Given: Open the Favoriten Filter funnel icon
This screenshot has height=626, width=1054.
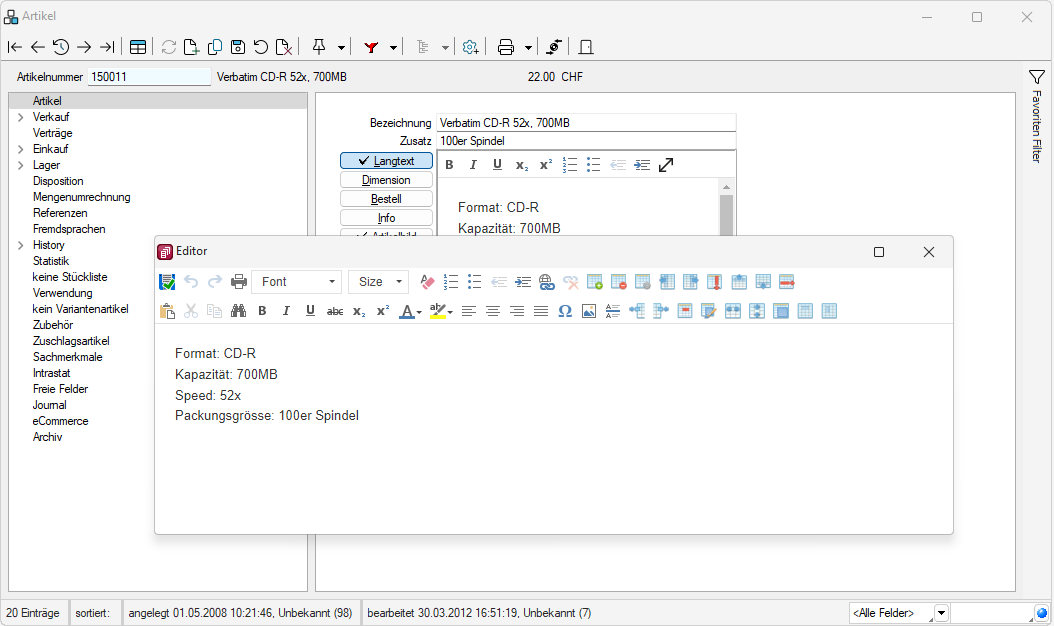Looking at the screenshot, I should coord(1037,77).
